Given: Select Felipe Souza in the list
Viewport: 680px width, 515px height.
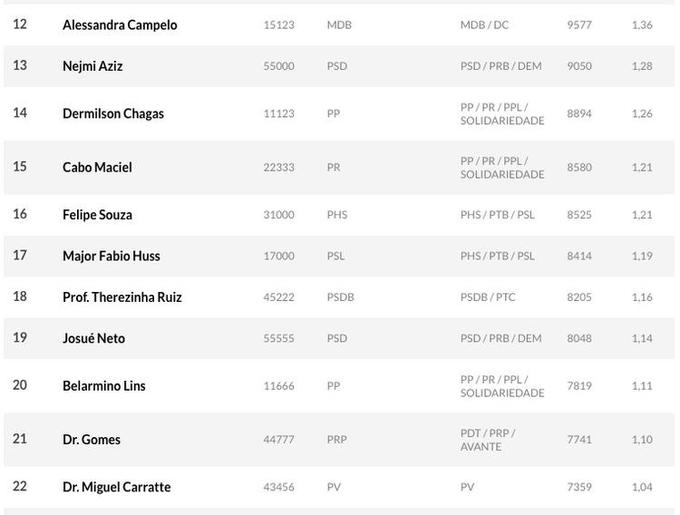Looking at the screenshot, I should 97,215.
